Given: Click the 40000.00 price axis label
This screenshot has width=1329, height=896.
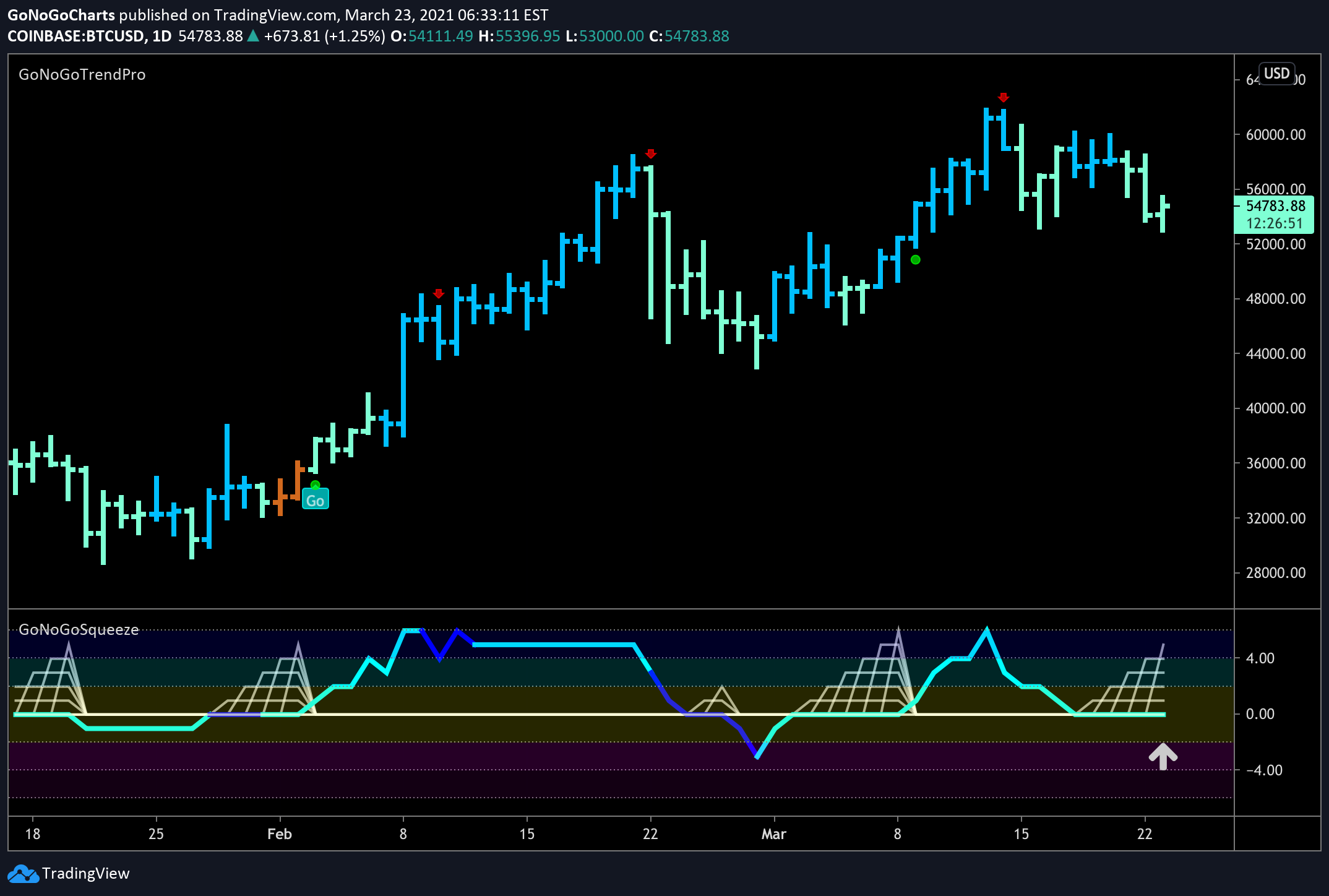Looking at the screenshot, I should 1276,408.
